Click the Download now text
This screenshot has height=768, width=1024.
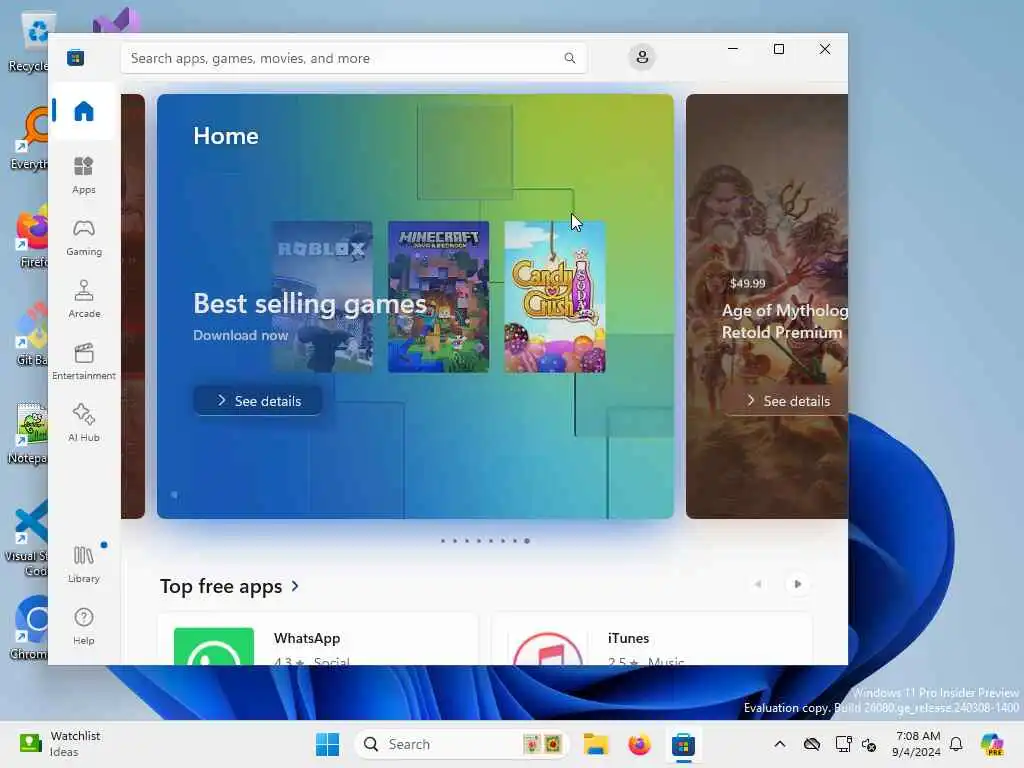tap(240, 335)
